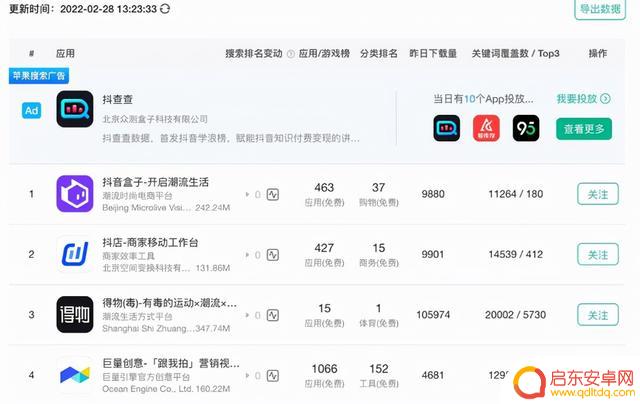Click the 抖查查 small advertiser icon

pos(447,128)
